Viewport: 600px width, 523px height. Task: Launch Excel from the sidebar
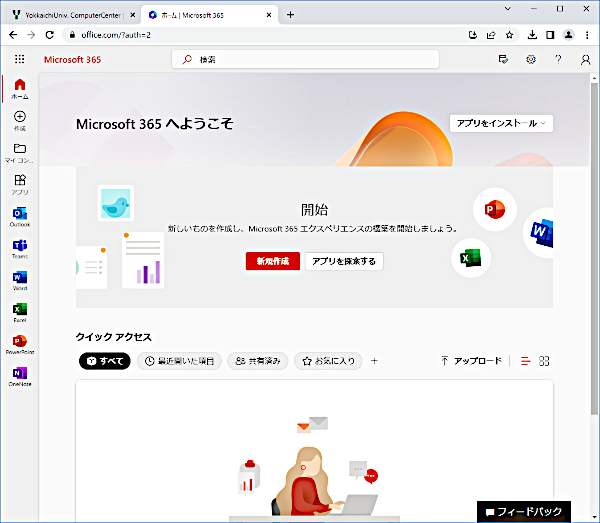pyautogui.click(x=20, y=313)
